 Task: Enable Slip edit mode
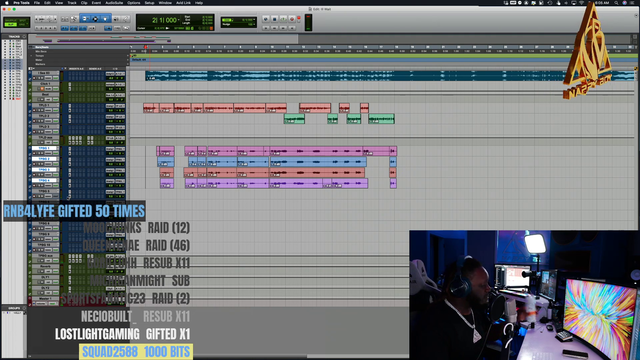[x=11, y=24]
